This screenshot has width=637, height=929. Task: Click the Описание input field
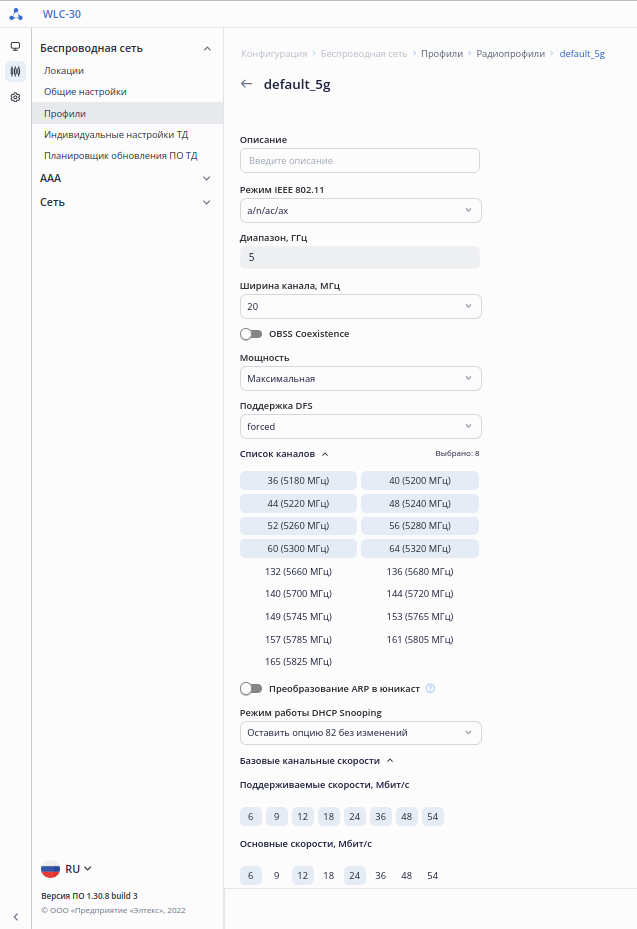click(360, 160)
